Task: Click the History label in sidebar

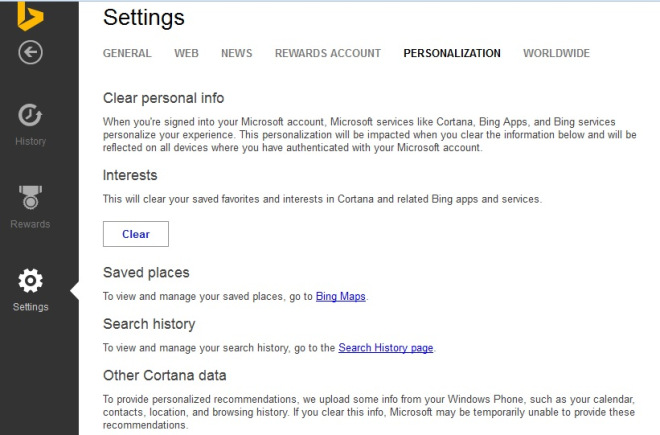Action: [x=30, y=141]
